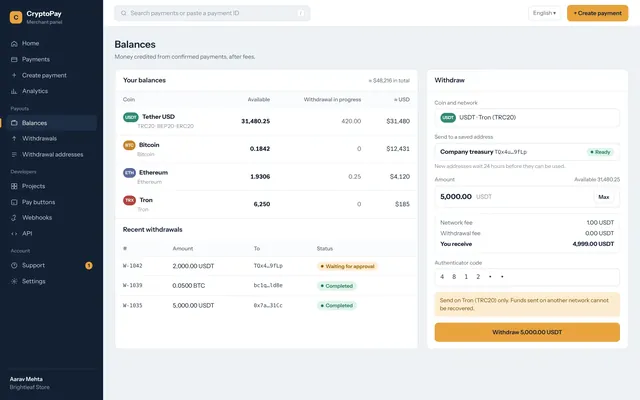The height and width of the screenshot is (400, 640).
Task: Click the Ethereum available balance 1.9306
Action: (x=260, y=176)
